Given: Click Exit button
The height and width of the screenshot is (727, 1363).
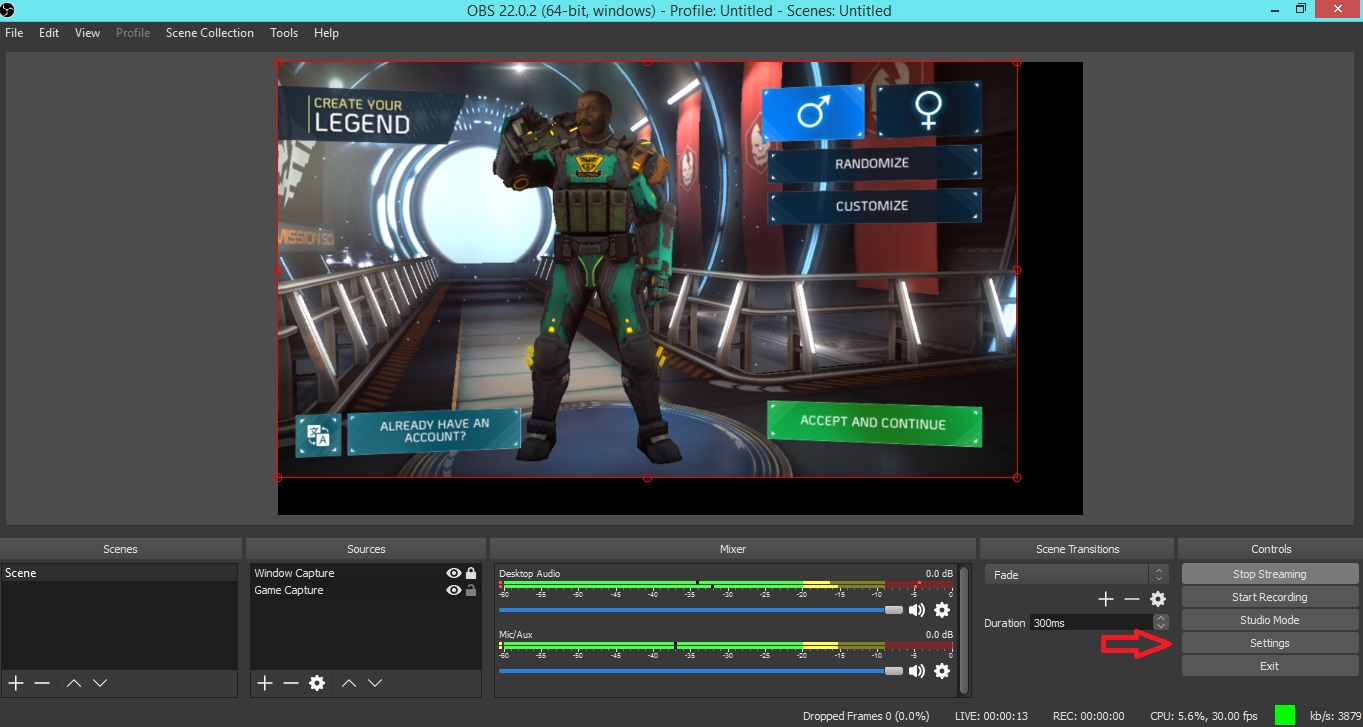Looking at the screenshot, I should coord(1270,666).
